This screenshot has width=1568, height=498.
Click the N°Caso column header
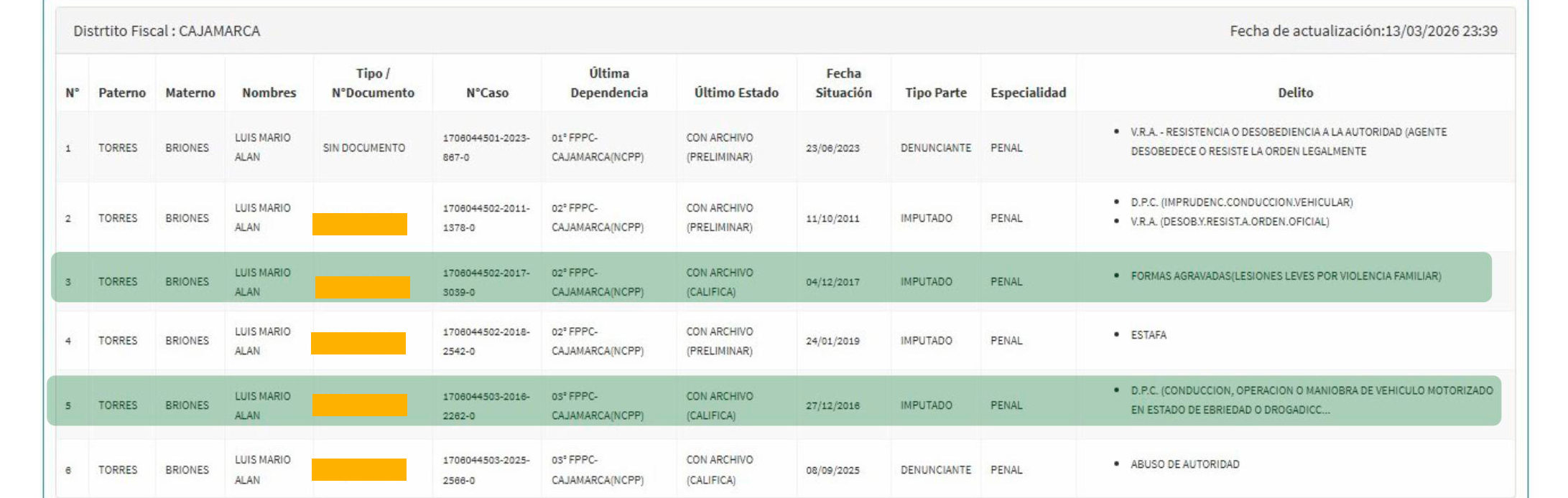click(487, 93)
